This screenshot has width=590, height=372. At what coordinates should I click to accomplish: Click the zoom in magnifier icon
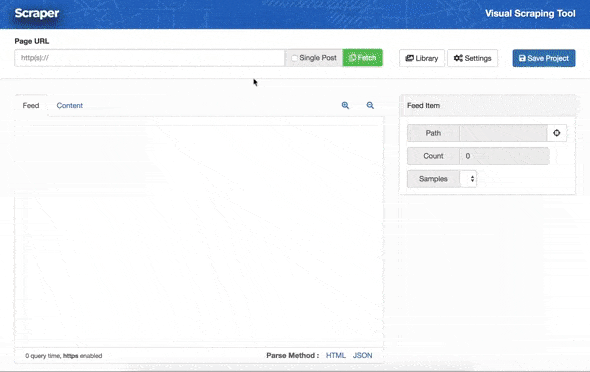pyautogui.click(x=345, y=105)
